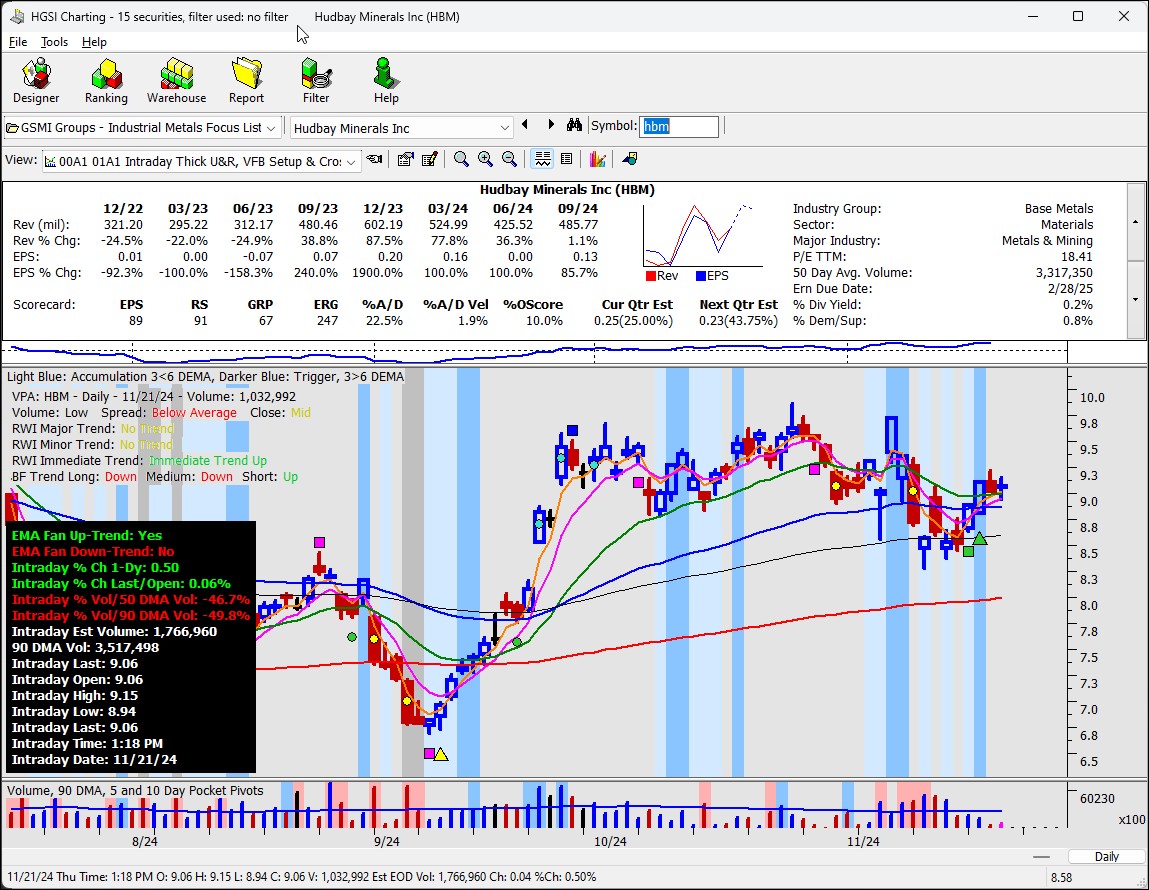This screenshot has height=890, width=1149.
Task: Click the green triangle marker on chart
Action: click(980, 538)
